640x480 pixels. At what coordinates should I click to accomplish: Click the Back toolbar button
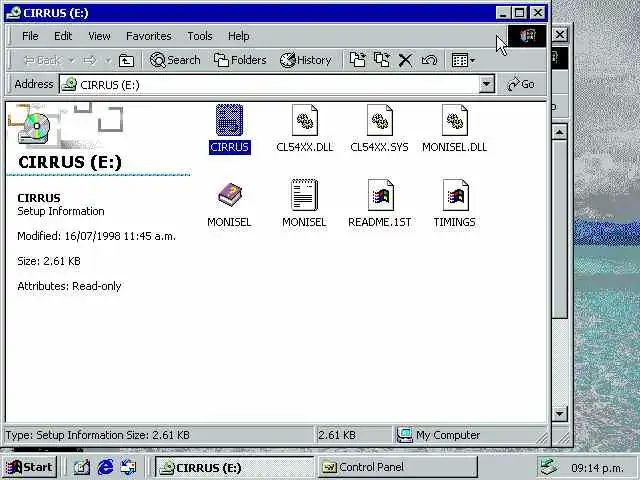(x=42, y=60)
